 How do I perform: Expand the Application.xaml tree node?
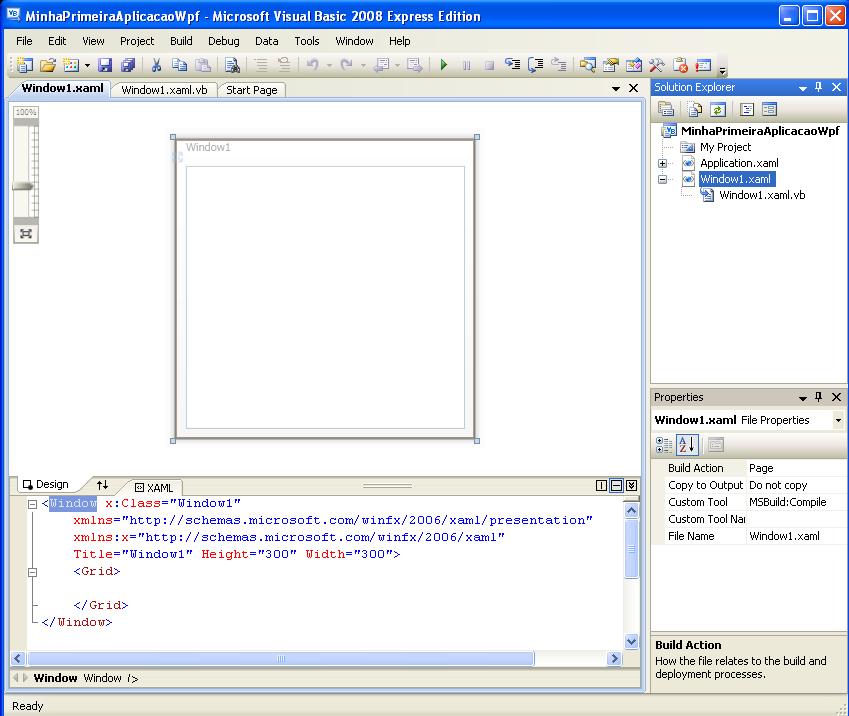[x=662, y=163]
